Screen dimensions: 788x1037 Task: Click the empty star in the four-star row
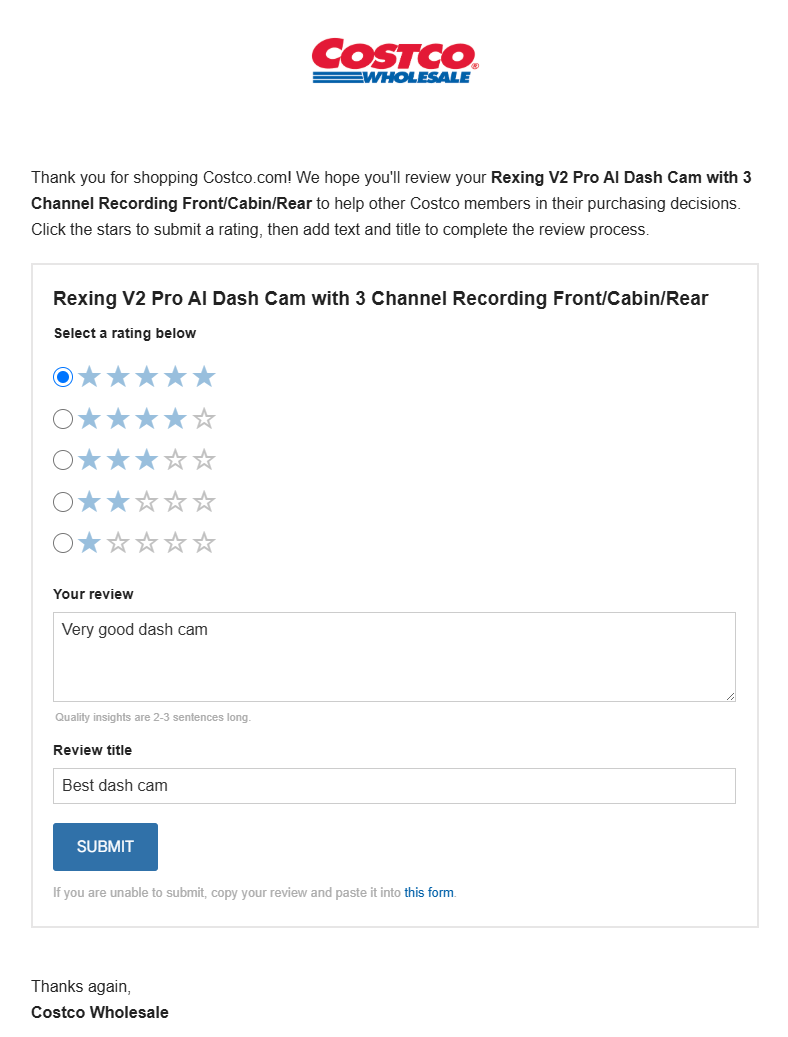[204, 419]
